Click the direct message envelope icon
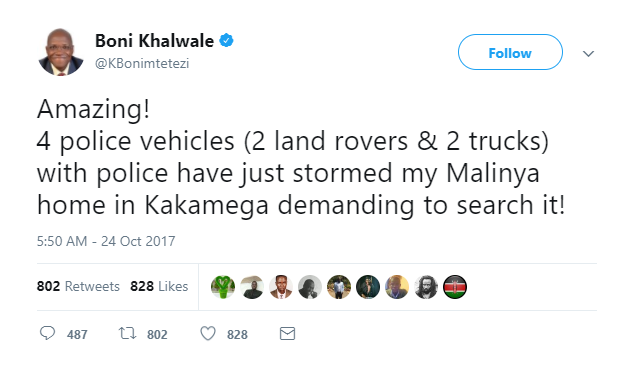Screen dimensions: 634x368 (x=287, y=334)
